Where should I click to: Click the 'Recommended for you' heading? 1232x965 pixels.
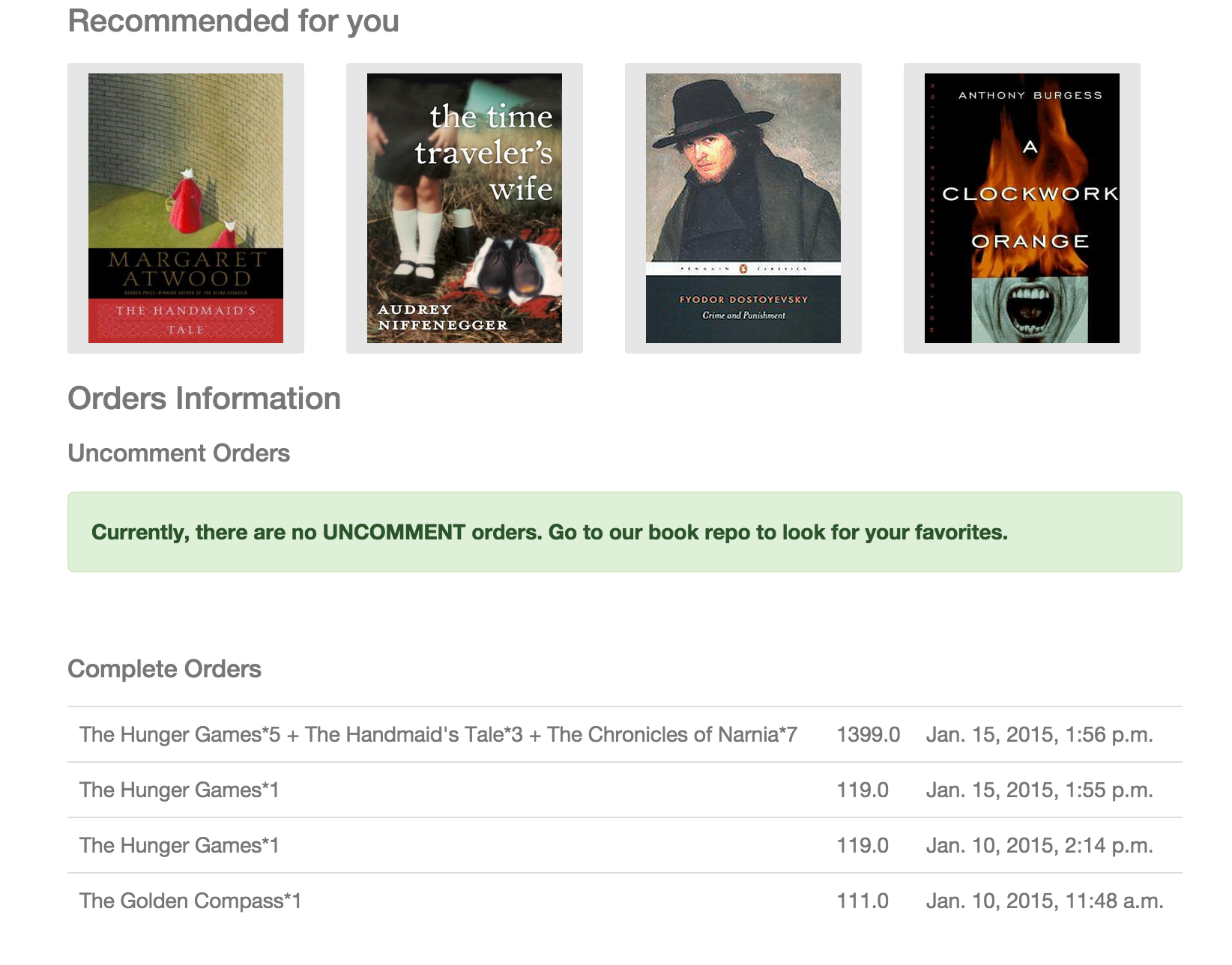233,21
